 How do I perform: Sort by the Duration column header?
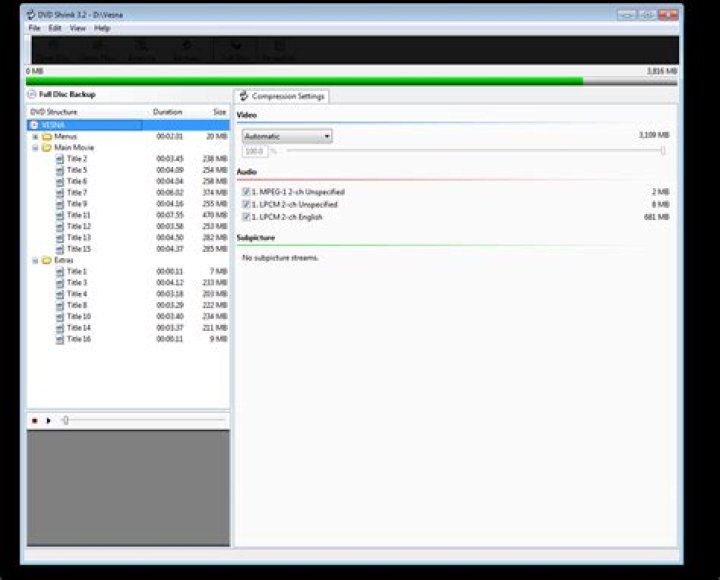[x=168, y=112]
